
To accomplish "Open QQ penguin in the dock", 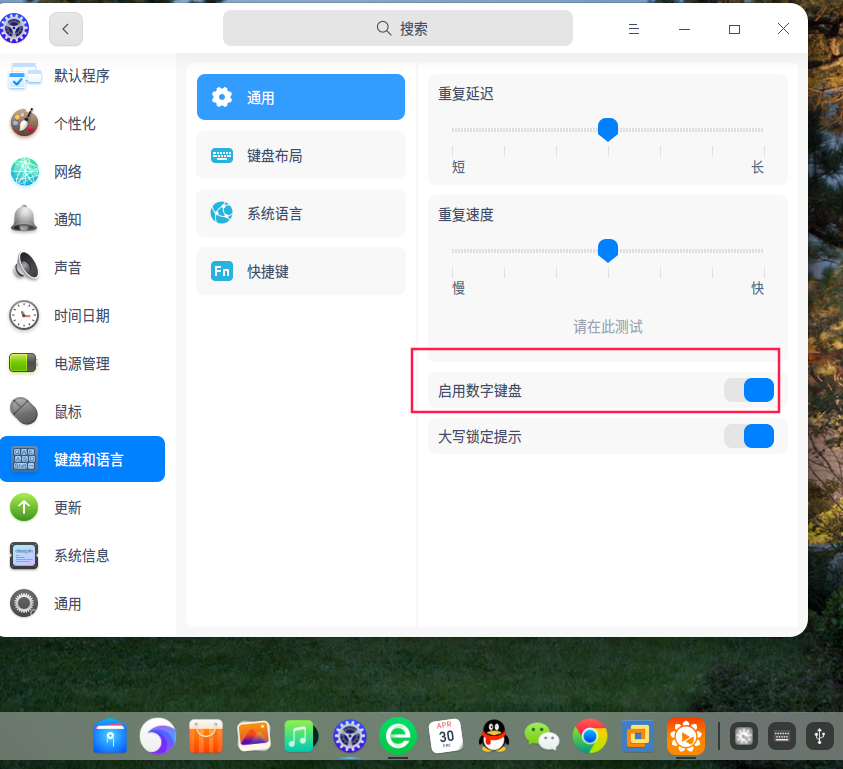I will point(494,736).
